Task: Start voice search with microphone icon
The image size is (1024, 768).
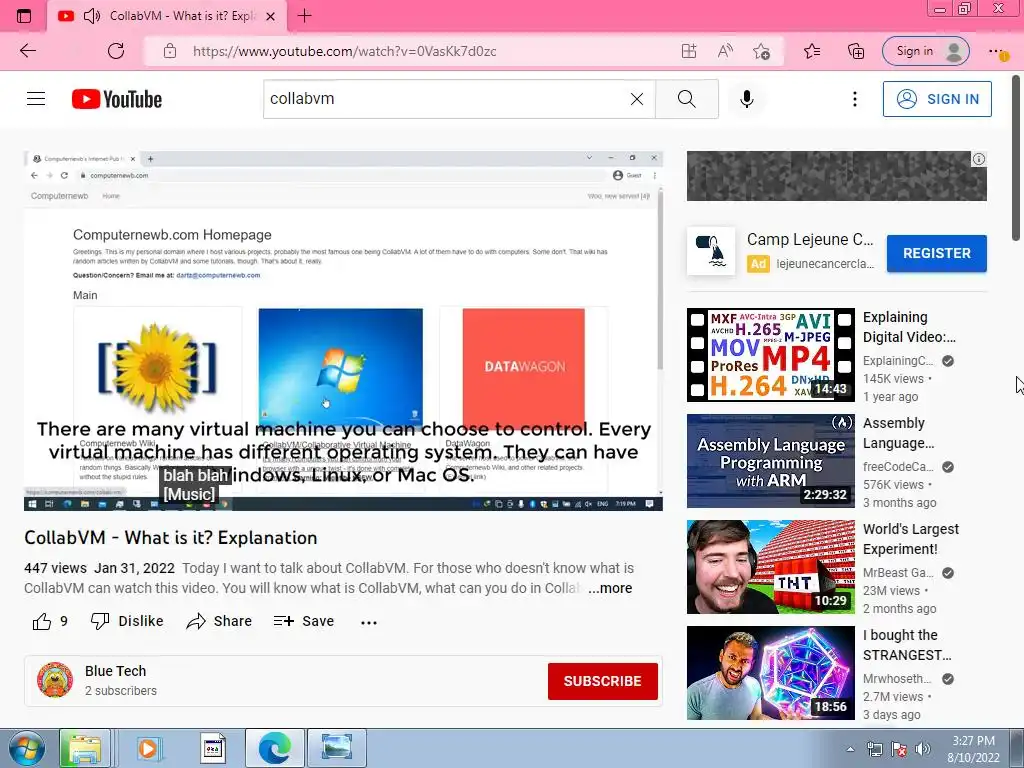Action: tap(747, 99)
